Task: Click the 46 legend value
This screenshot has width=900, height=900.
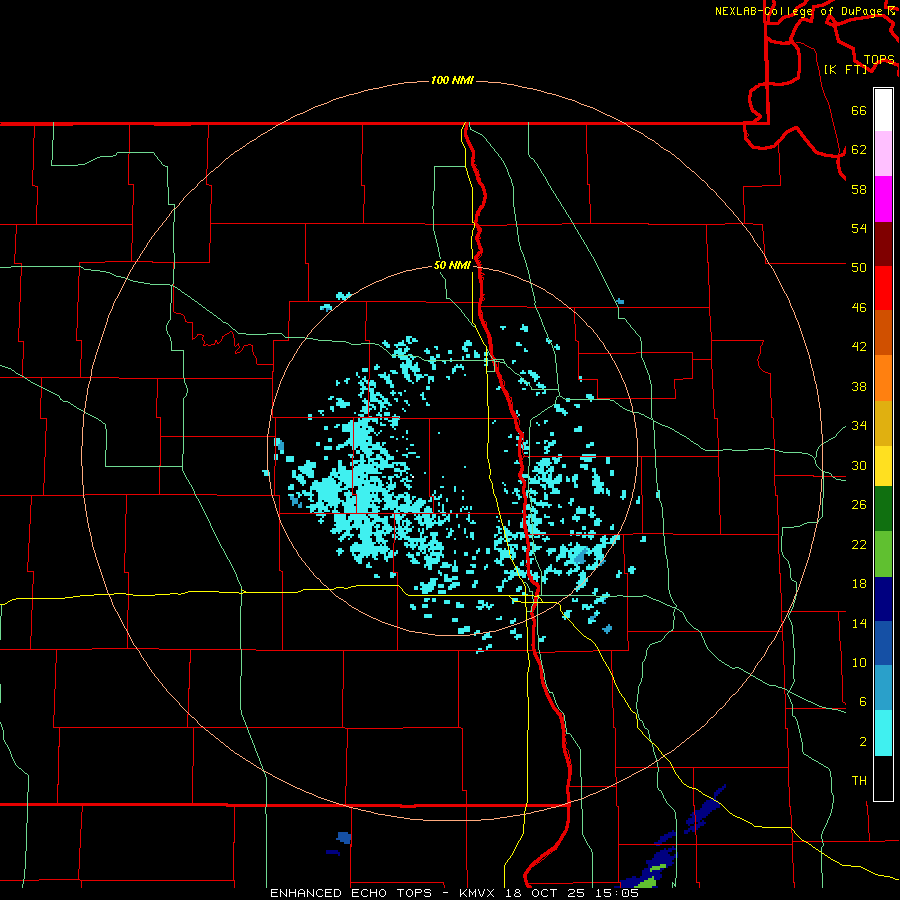Action: pos(859,308)
